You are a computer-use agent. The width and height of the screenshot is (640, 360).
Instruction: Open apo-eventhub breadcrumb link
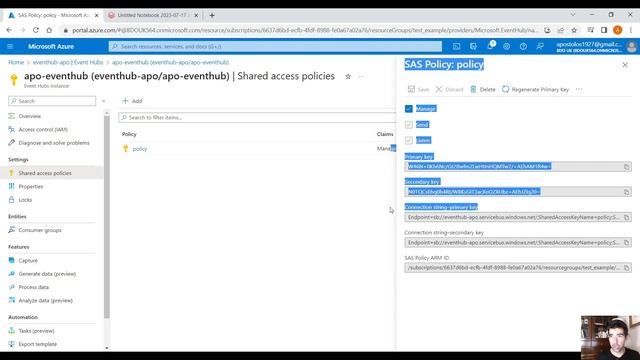pos(170,62)
